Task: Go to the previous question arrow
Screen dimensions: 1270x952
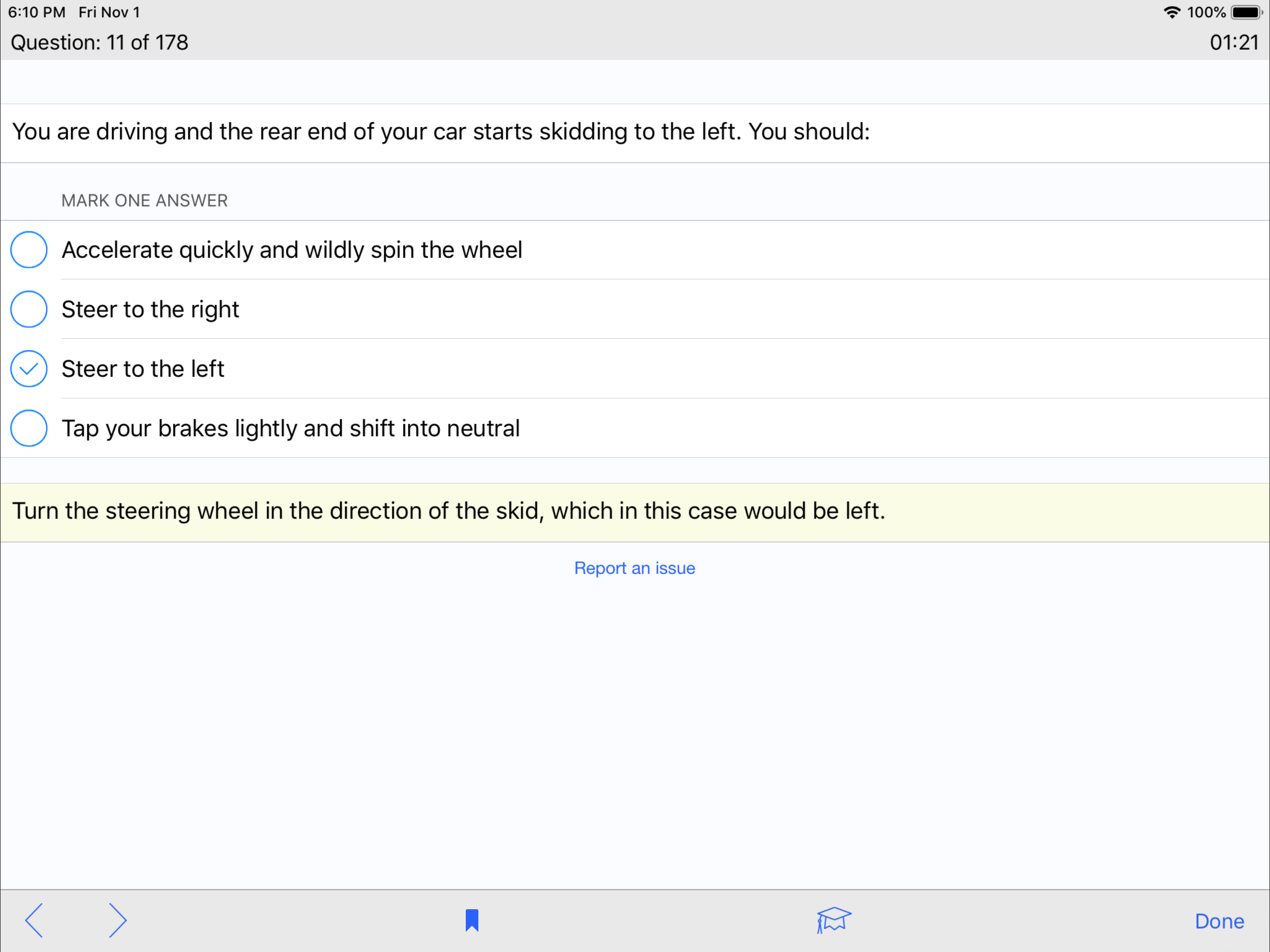Action: 34,920
